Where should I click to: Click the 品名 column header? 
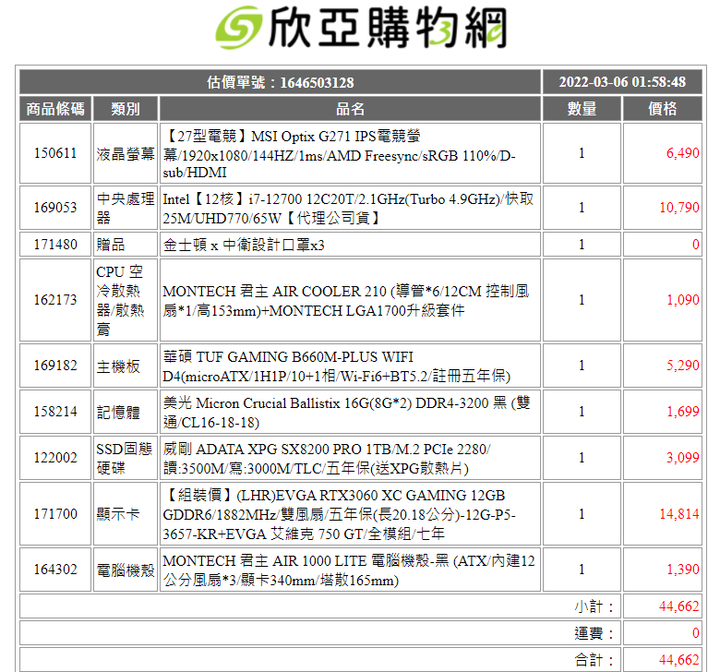pyautogui.click(x=350, y=109)
